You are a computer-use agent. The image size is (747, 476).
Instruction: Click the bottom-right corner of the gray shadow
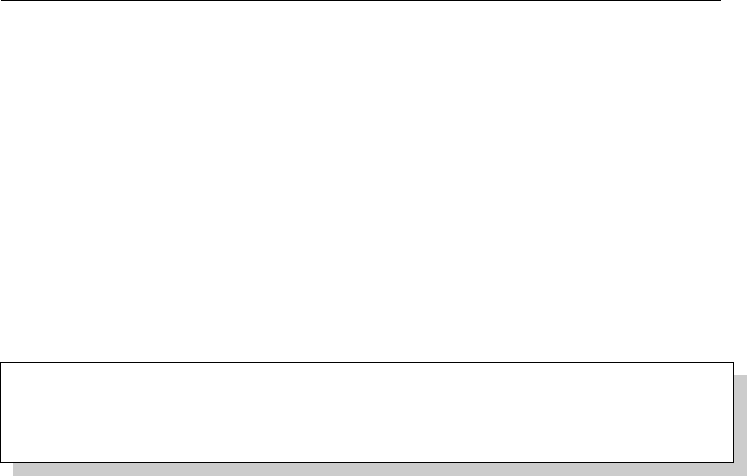click(x=745, y=474)
